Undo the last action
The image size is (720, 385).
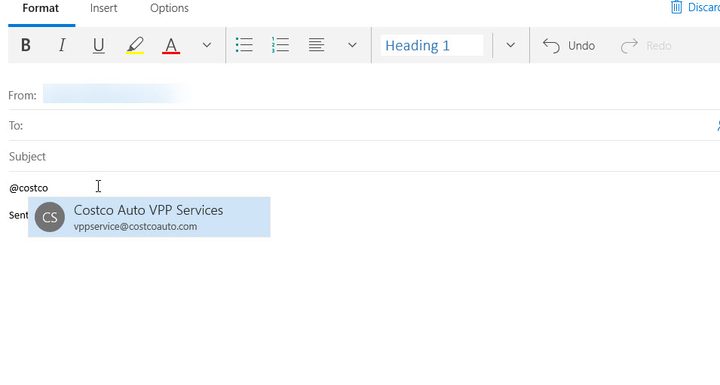[568, 45]
